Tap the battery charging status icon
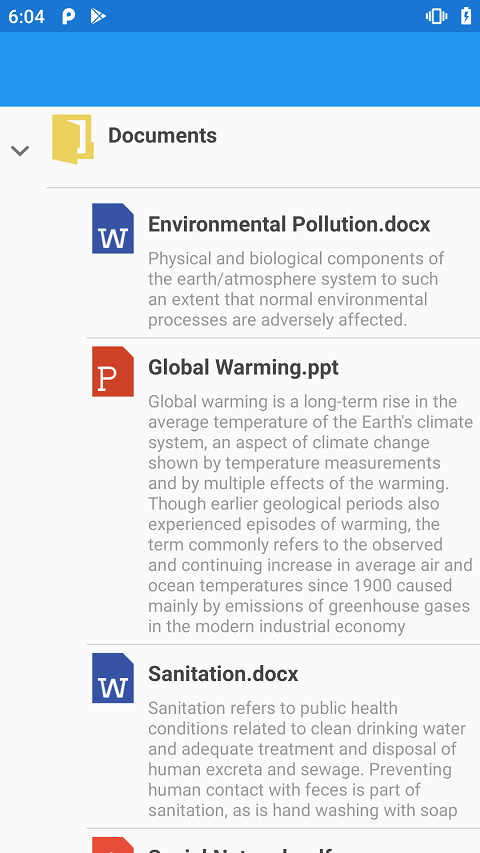 click(466, 16)
